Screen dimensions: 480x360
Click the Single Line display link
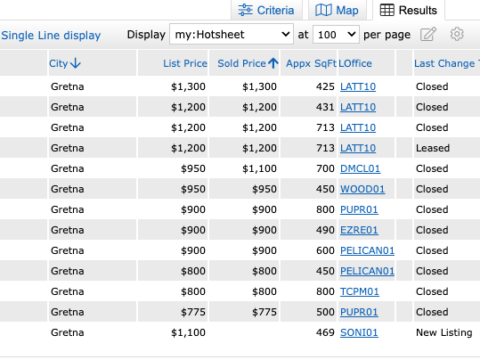point(51,35)
